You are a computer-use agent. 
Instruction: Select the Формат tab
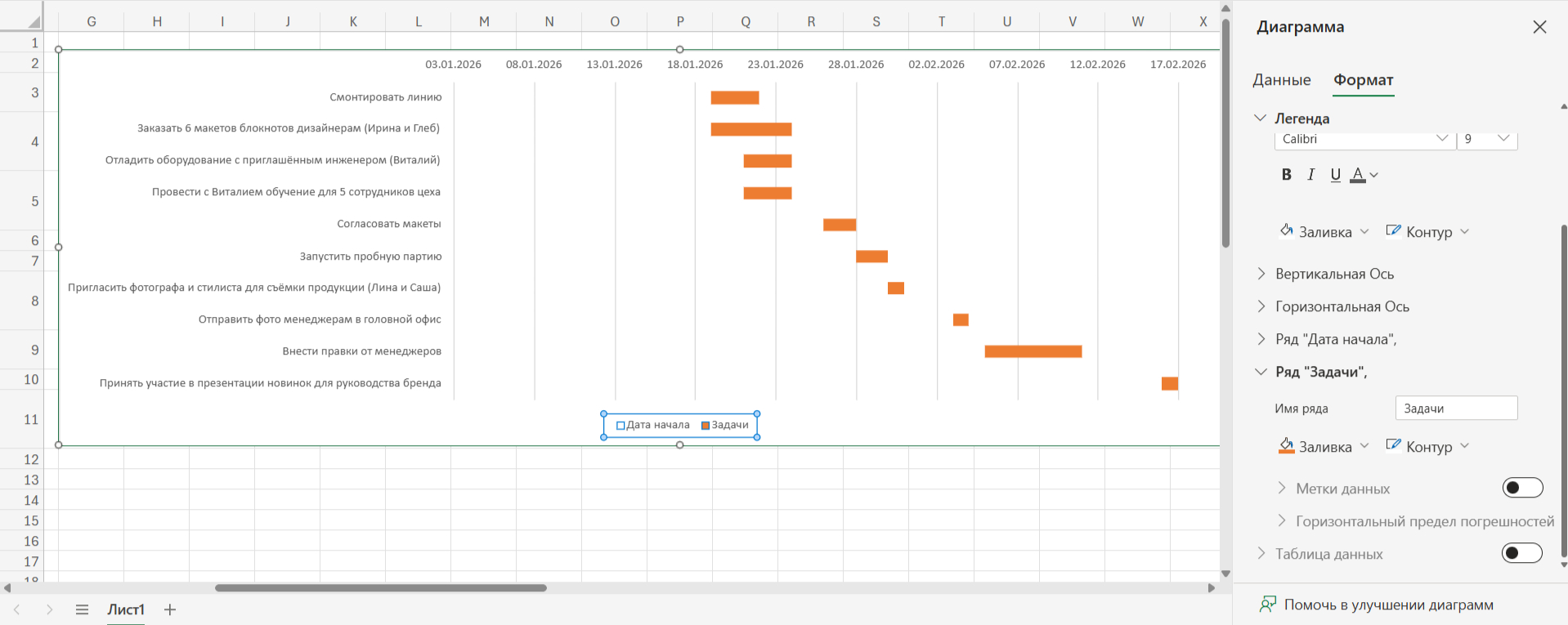coord(1363,80)
